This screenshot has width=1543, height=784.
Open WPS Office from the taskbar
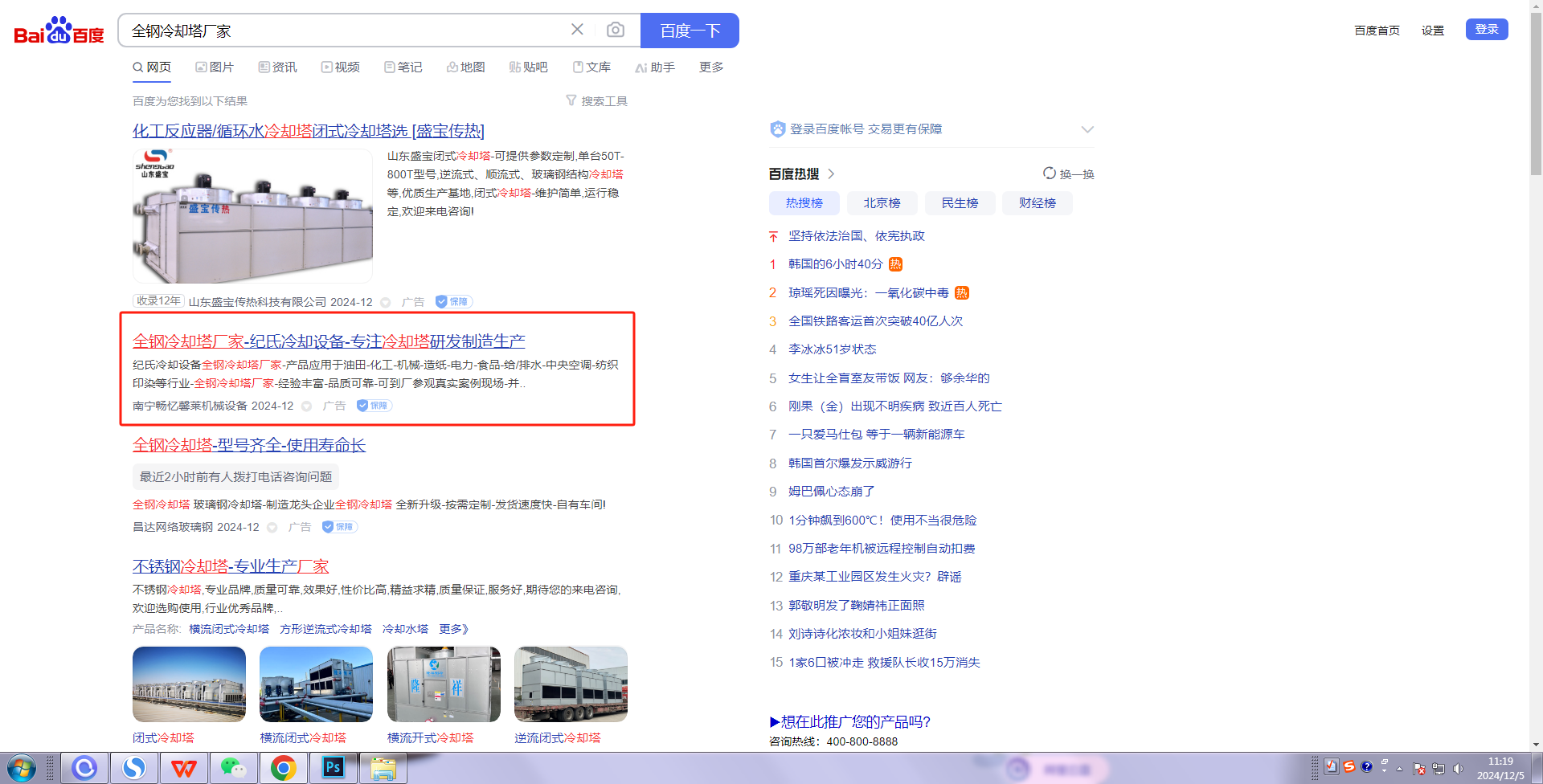click(x=183, y=768)
